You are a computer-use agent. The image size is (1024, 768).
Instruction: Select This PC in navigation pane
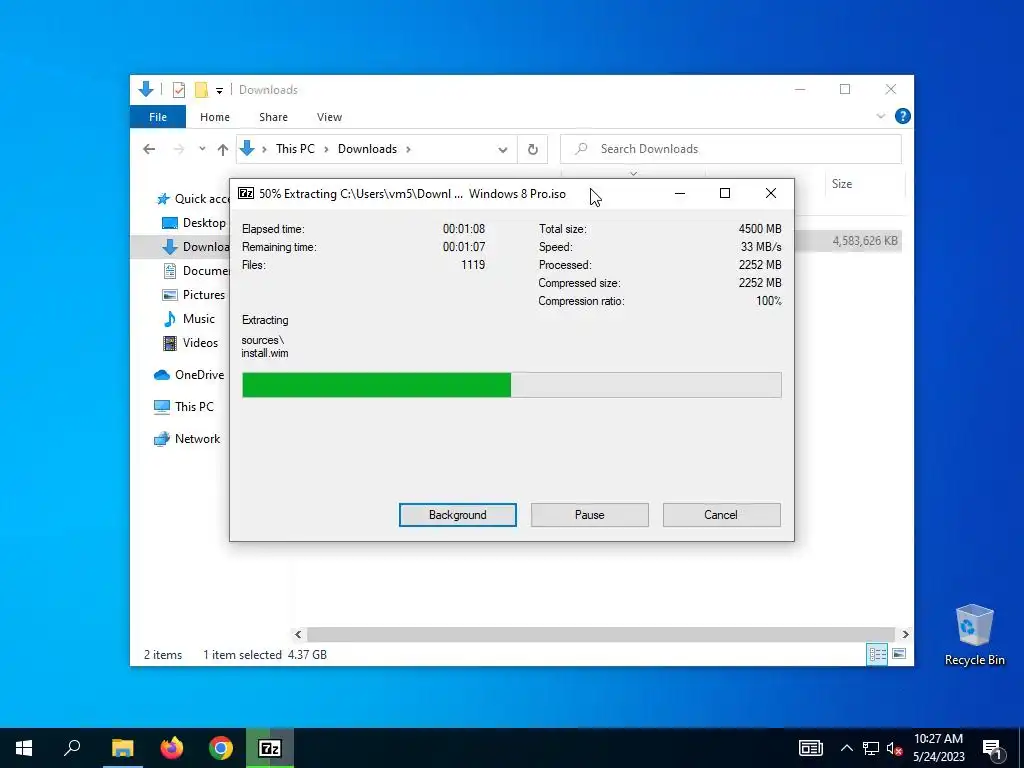pos(184,406)
